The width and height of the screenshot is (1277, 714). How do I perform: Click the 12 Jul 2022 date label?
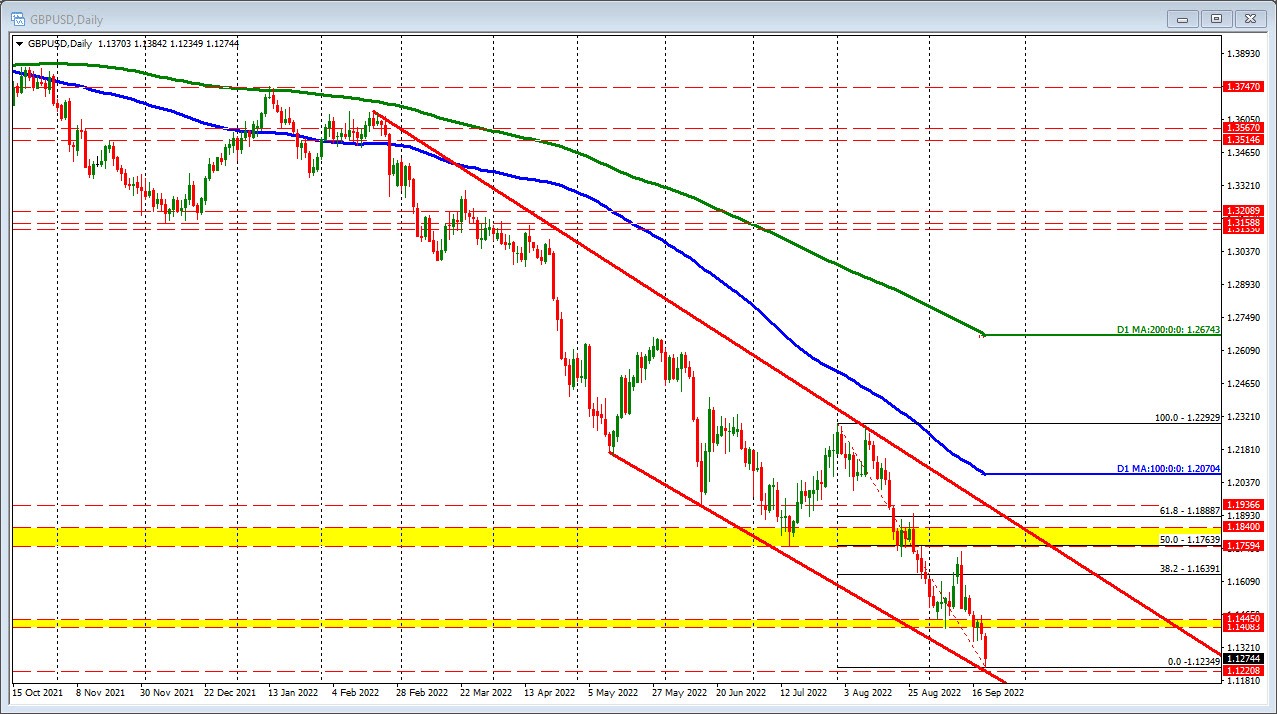click(x=803, y=691)
